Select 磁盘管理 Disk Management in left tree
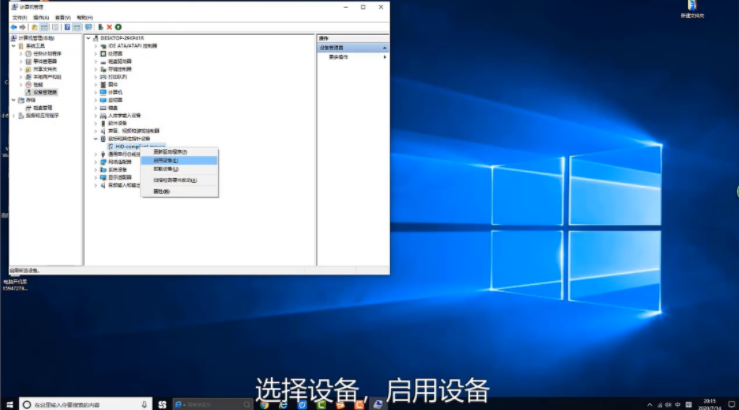 pos(42,108)
